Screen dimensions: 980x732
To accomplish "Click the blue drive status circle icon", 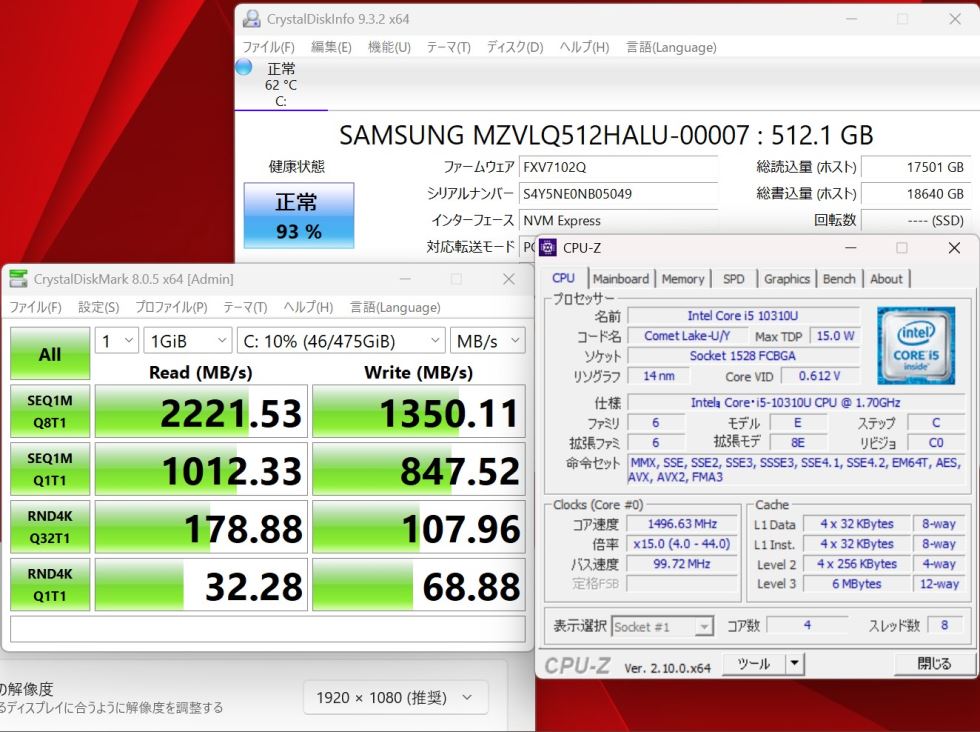I will tap(244, 67).
